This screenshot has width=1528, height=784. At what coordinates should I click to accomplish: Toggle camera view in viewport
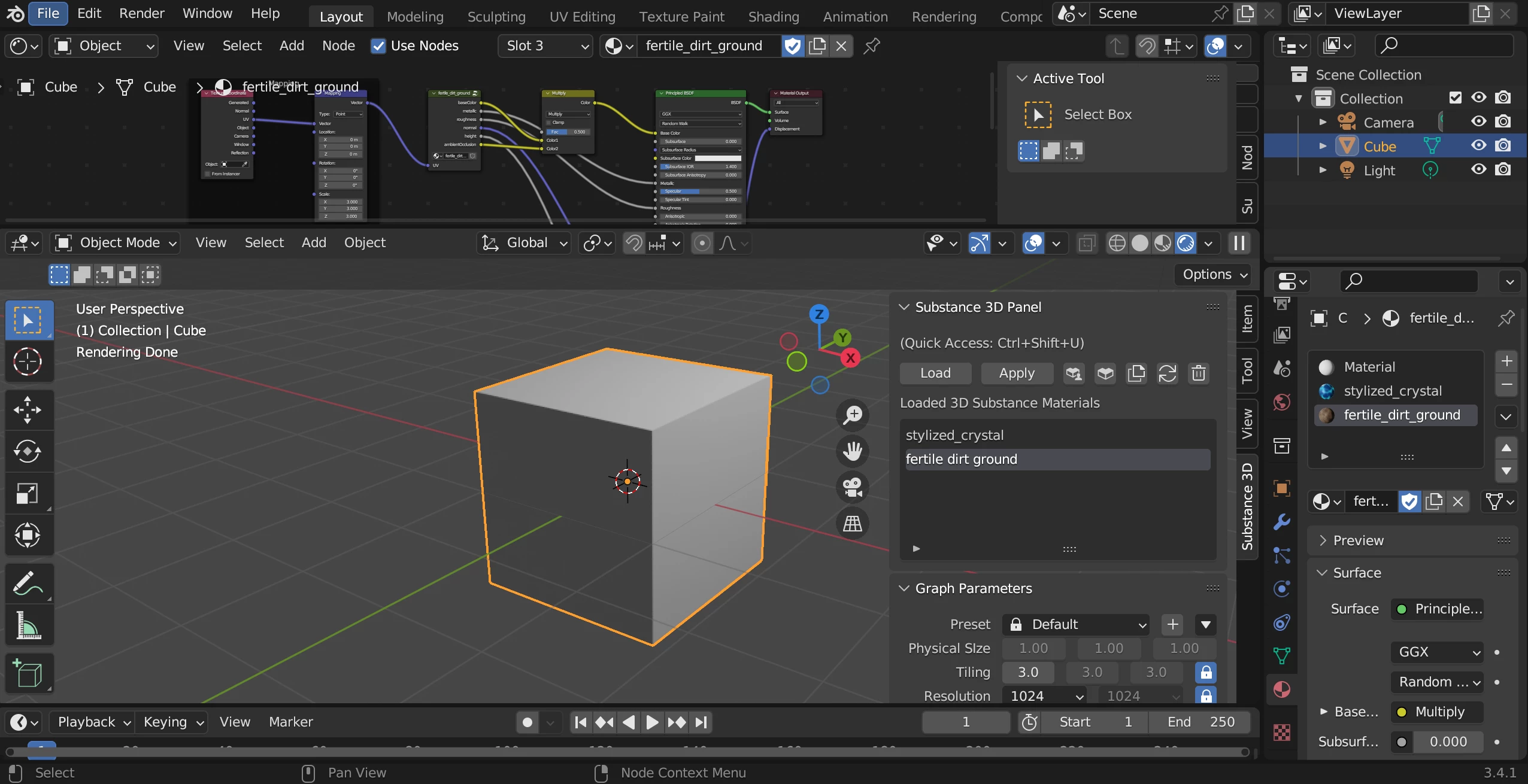(852, 487)
